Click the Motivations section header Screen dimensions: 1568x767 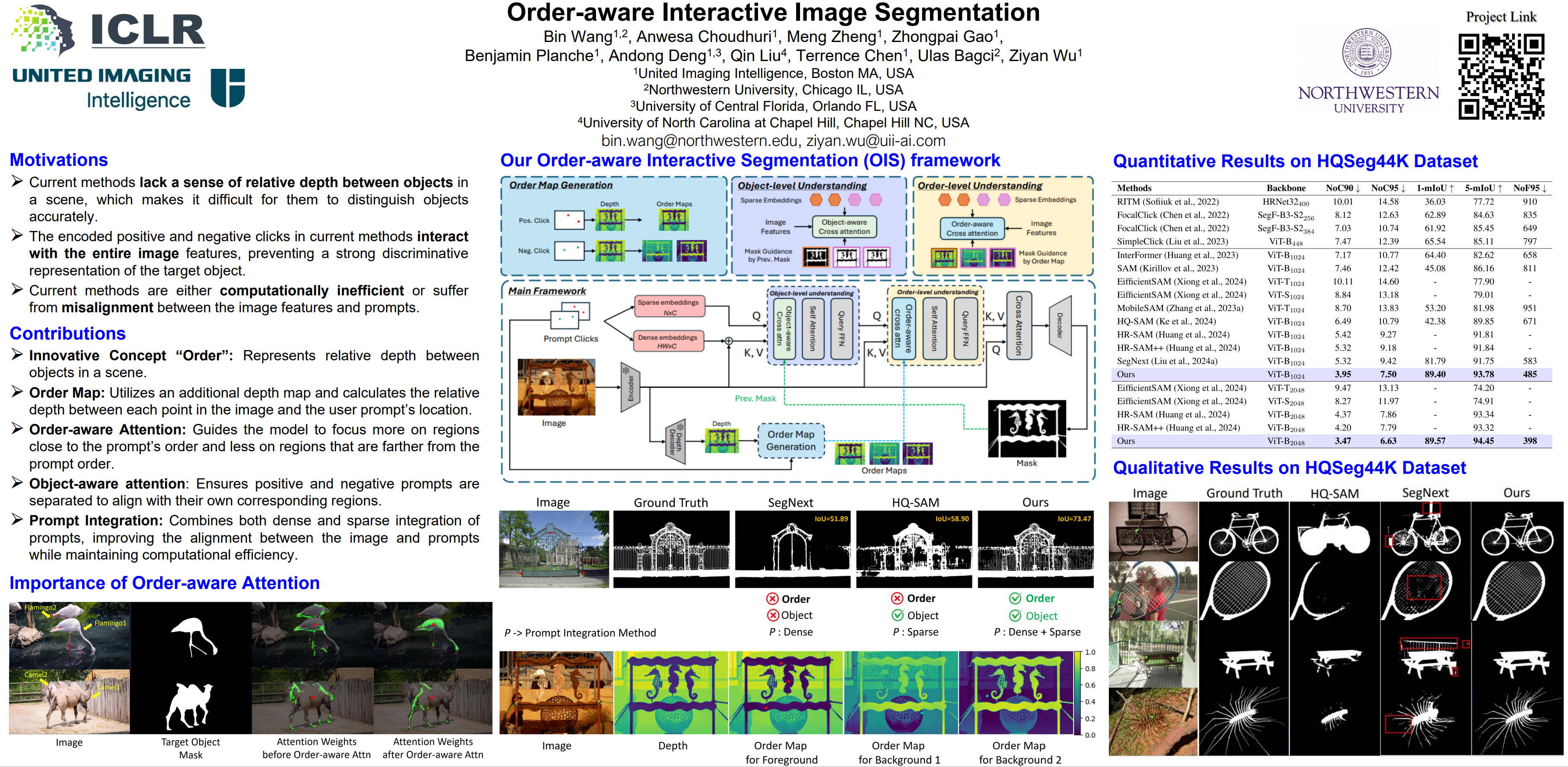59,160
